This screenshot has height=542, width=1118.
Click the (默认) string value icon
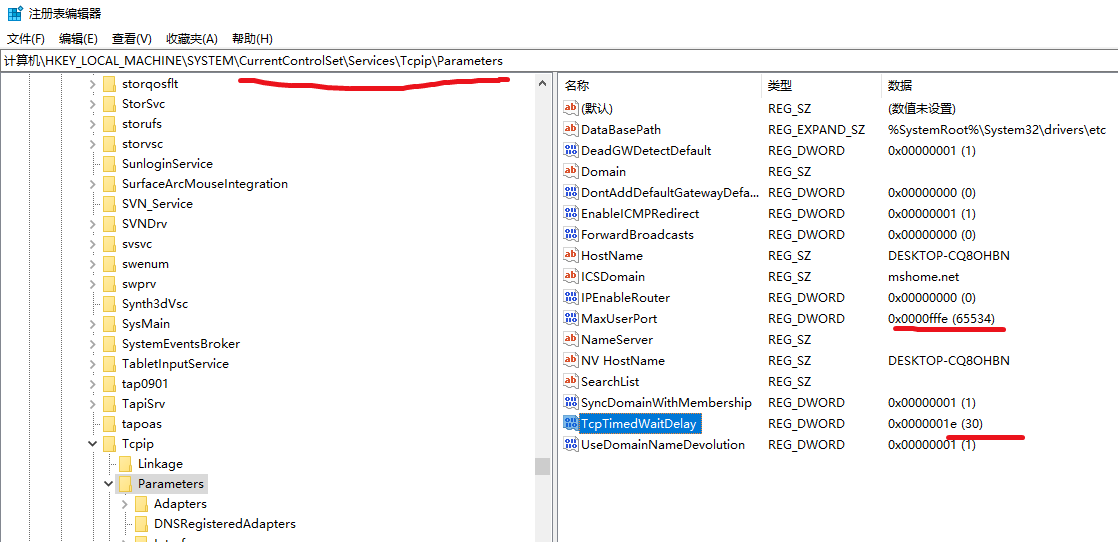pos(570,108)
